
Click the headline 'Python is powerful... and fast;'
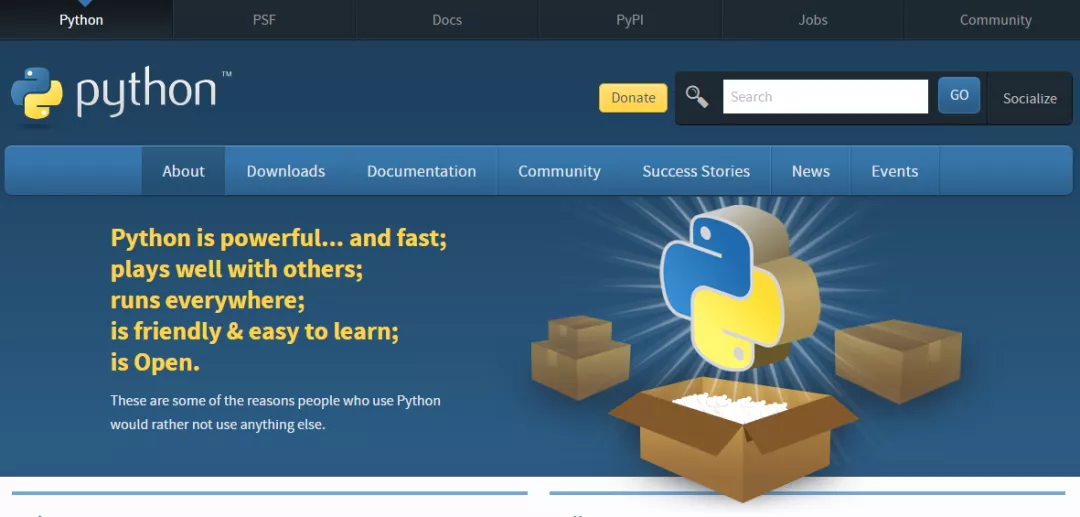(x=279, y=238)
